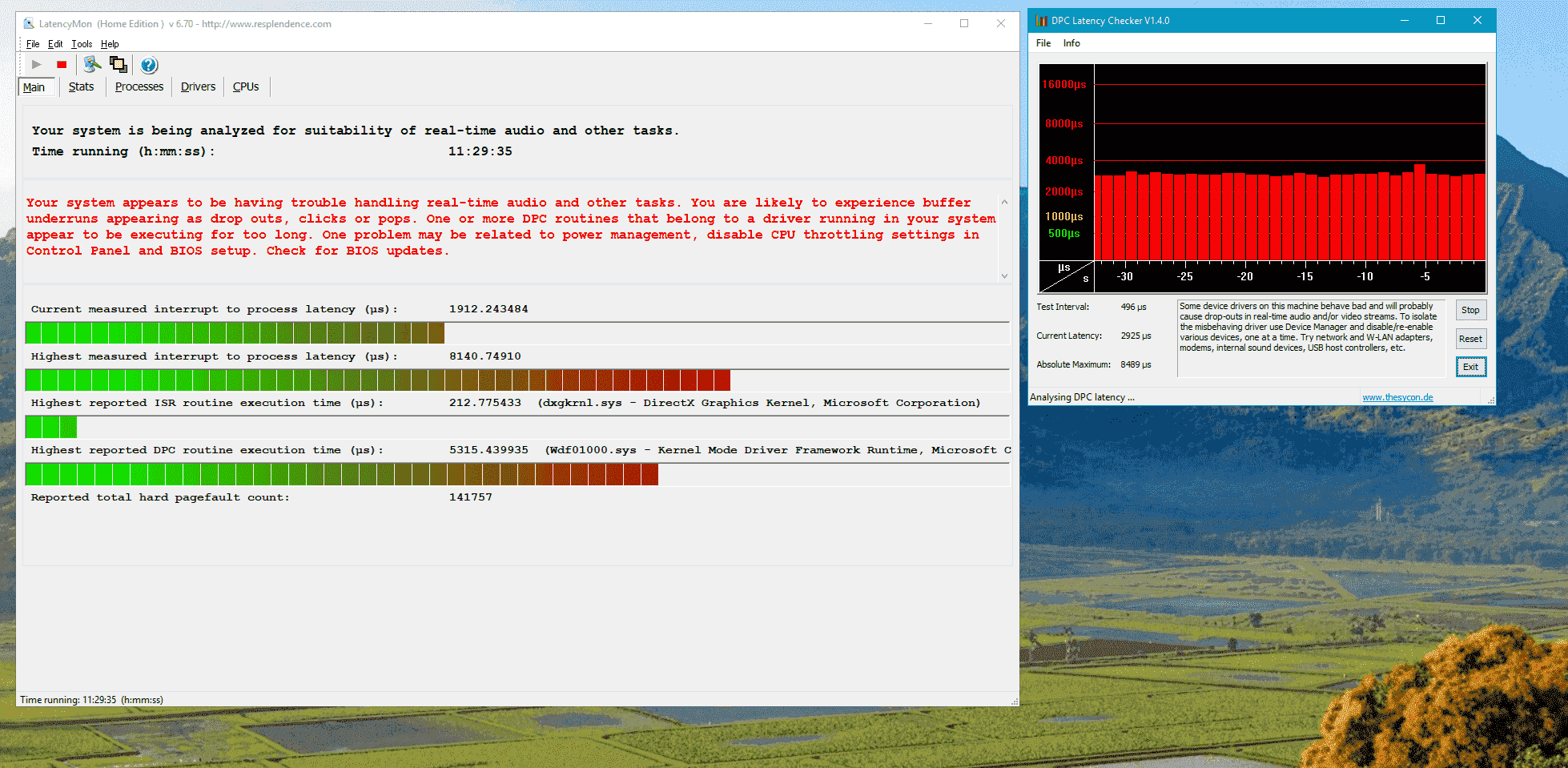Viewport: 1568px width, 768px height.
Task: Maximize the DPC Latency Checker window
Action: pyautogui.click(x=1440, y=21)
